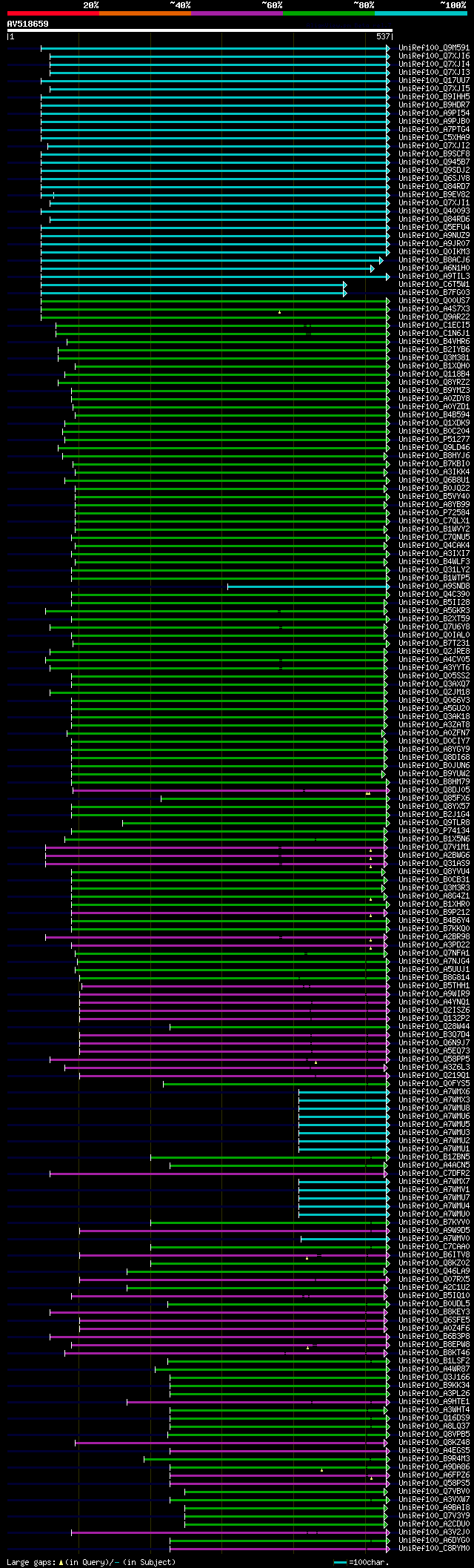This screenshot has height=1568, width=474.
Task: Click the orange ~40% identity legend swatch
Action: coord(145,13)
